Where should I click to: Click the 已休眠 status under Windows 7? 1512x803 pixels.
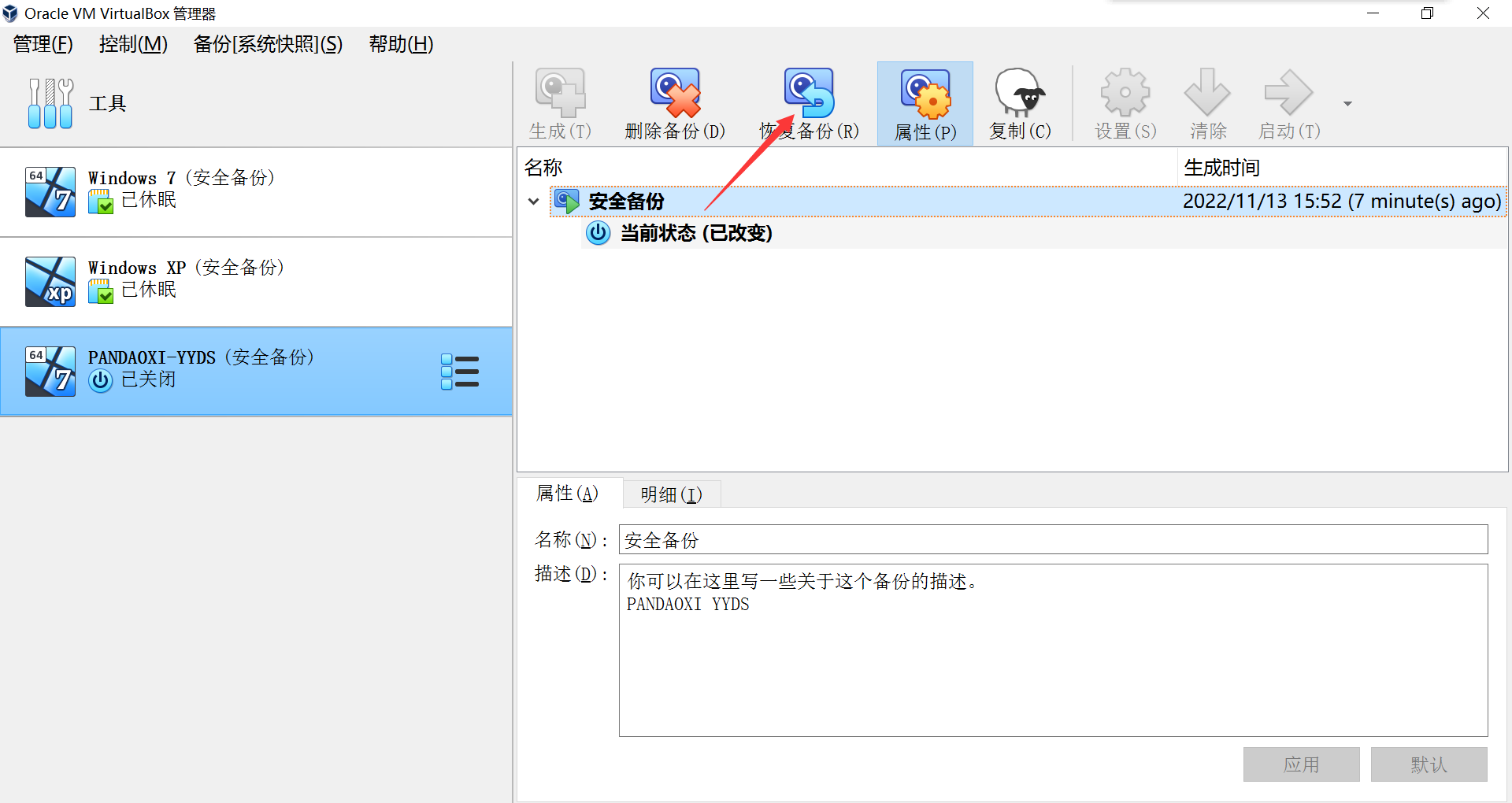tap(149, 200)
